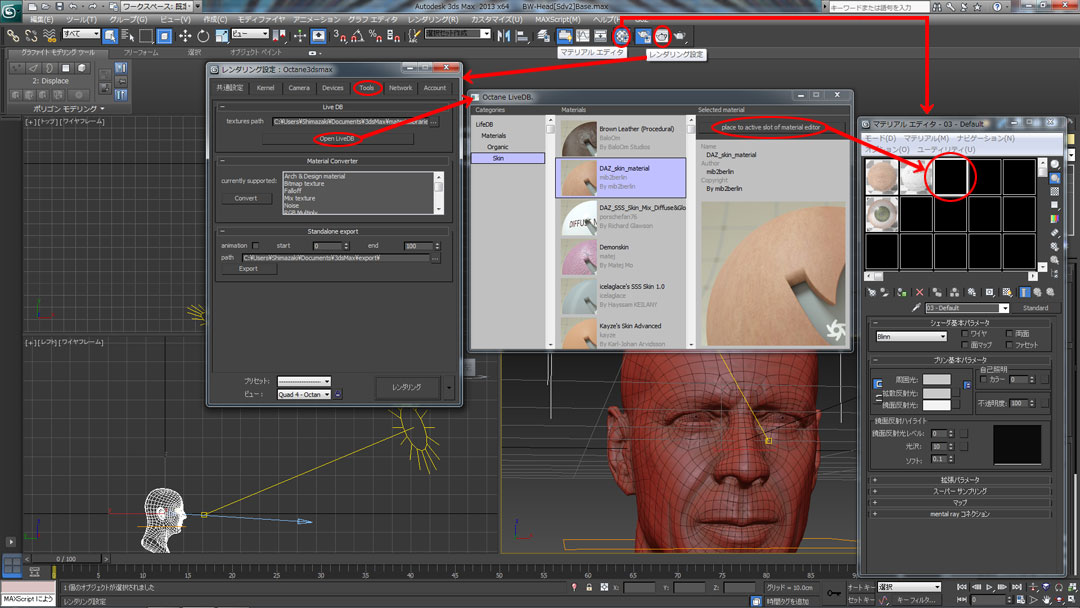The height and width of the screenshot is (608, 1080).
Task: Toggle the Percent Snap icon
Action: point(375,36)
